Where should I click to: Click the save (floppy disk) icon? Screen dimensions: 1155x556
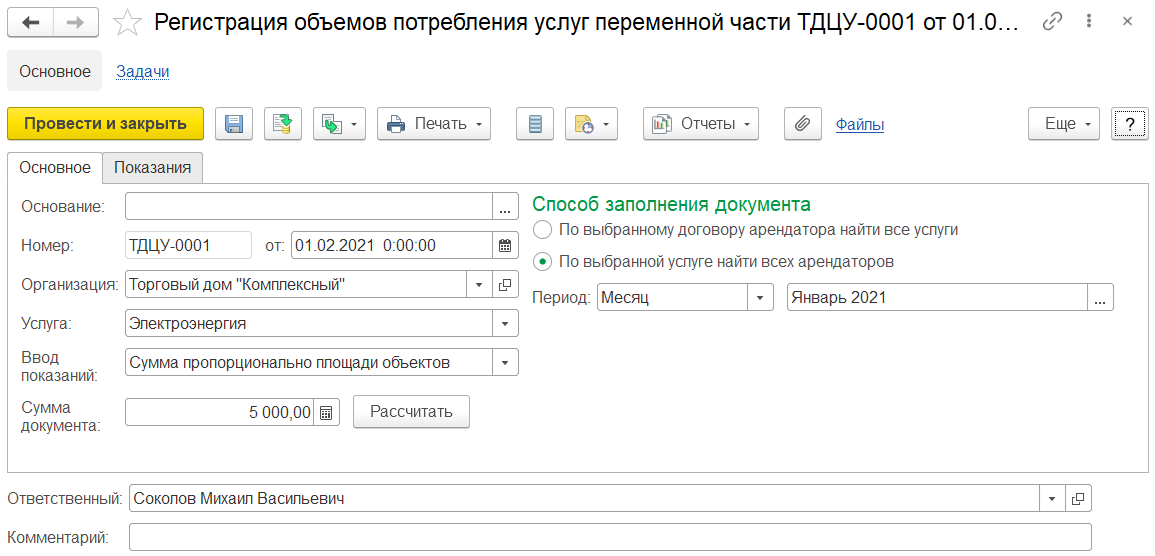point(234,124)
